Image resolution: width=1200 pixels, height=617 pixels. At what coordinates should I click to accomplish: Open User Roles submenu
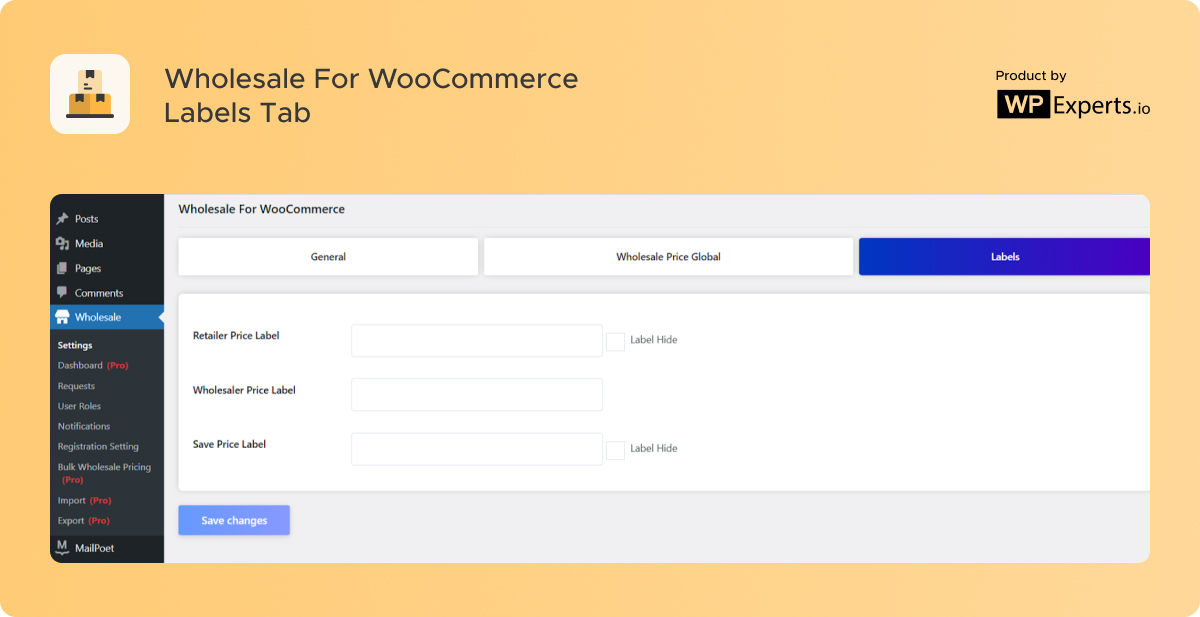click(x=79, y=406)
